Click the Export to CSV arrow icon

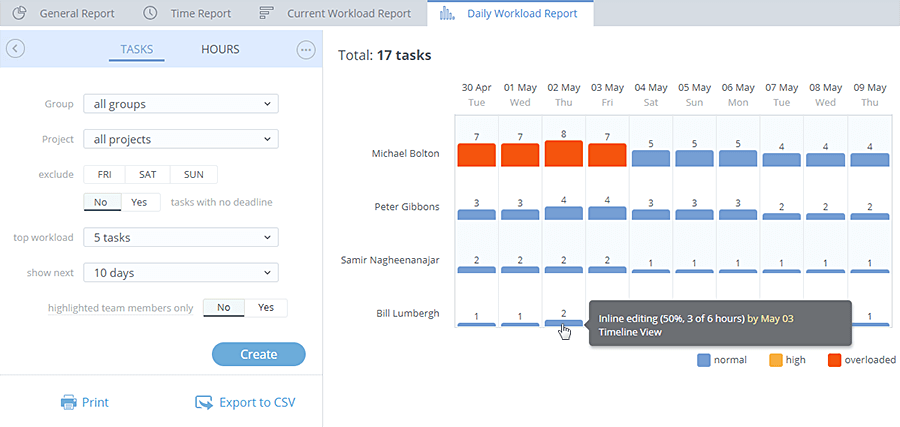tap(204, 402)
